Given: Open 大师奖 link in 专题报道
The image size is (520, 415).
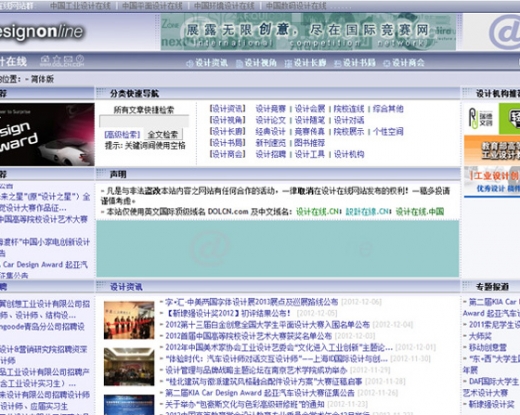Looking at the screenshot, I should point(480,336).
